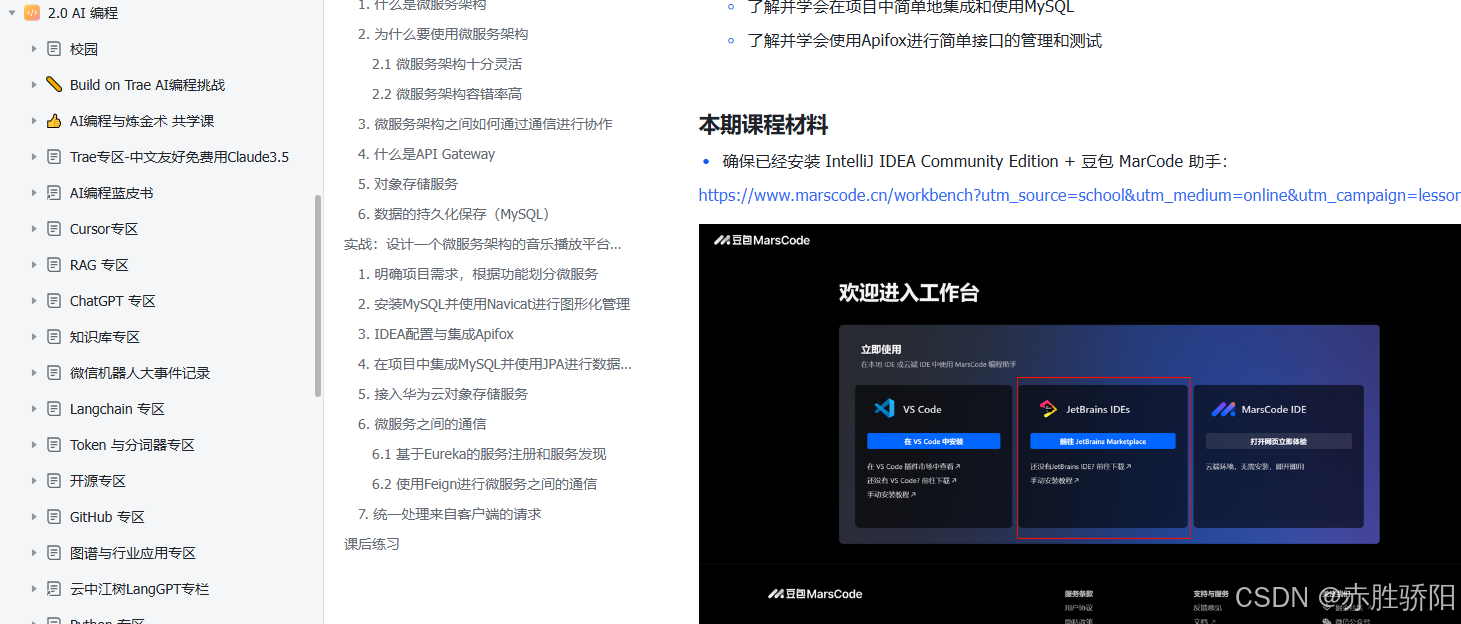
Task: Click the document icon beside Token 与分词器专区
Action: point(54,445)
